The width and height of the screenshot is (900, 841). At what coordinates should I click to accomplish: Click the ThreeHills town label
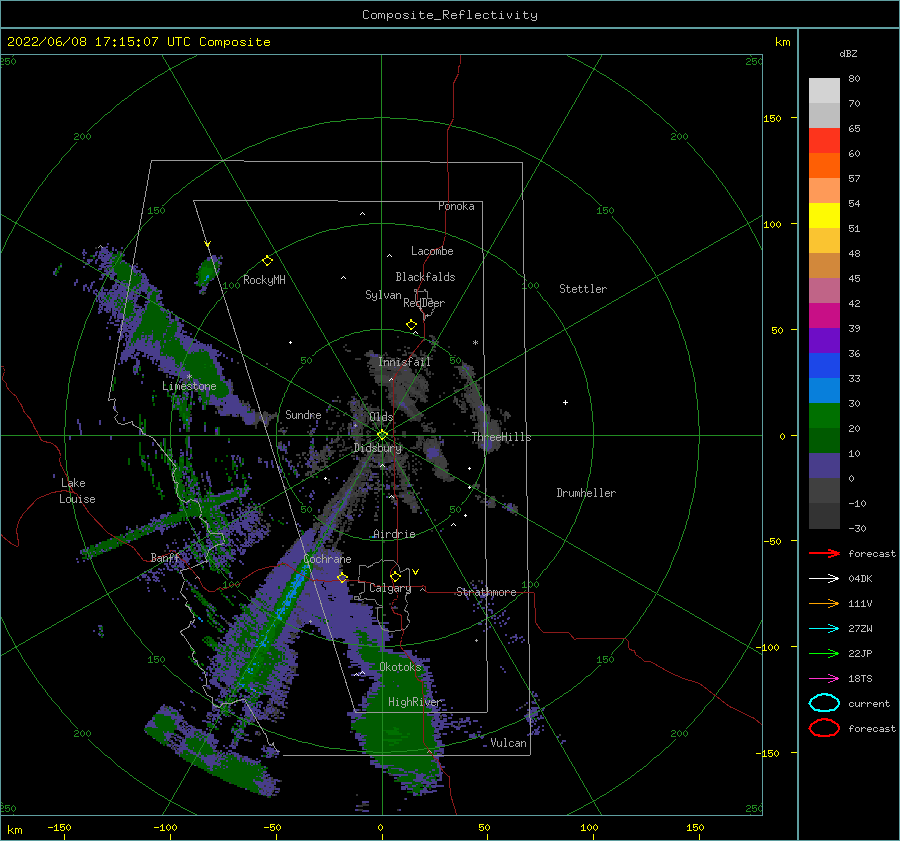pos(502,437)
